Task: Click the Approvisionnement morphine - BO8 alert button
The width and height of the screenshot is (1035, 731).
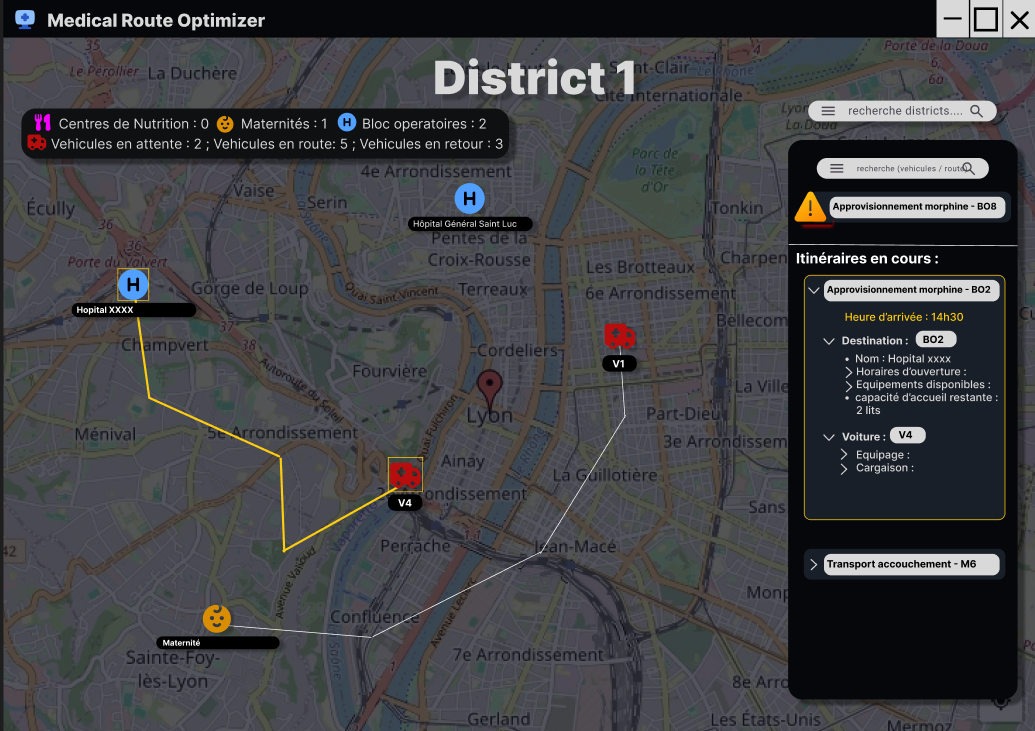Action: pyautogui.click(x=917, y=207)
